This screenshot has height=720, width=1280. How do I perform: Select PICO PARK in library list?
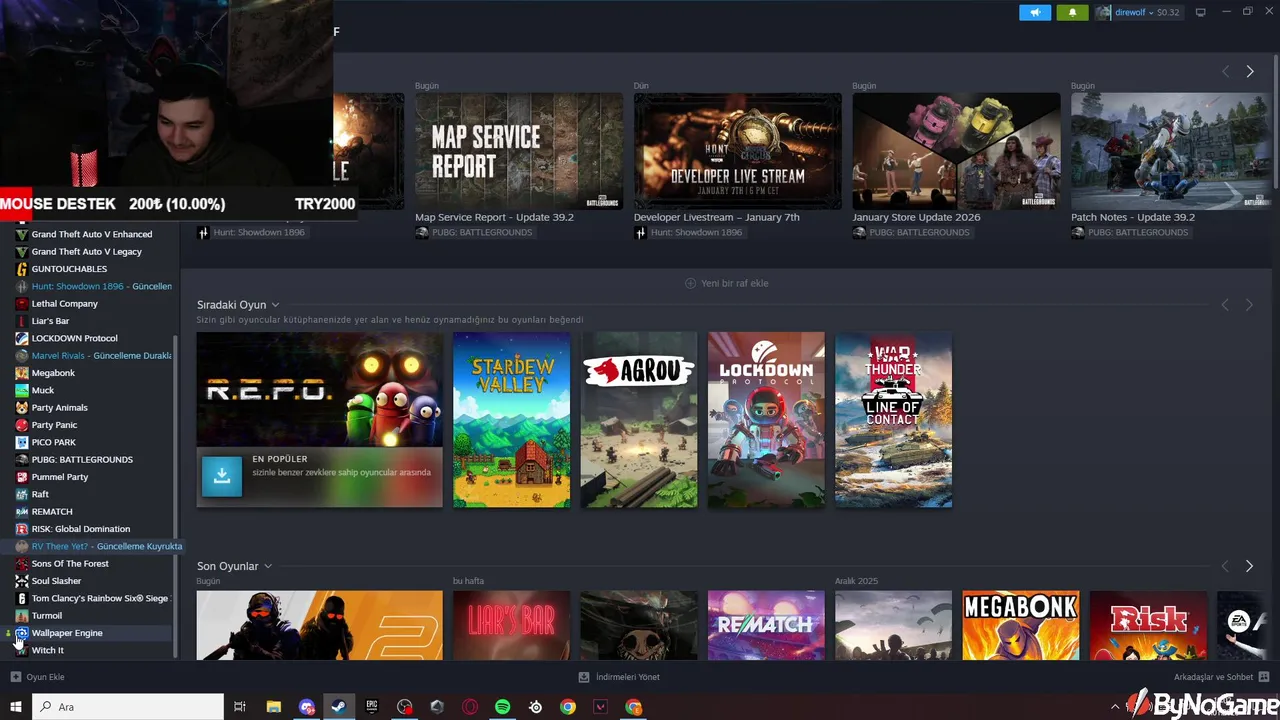(54, 443)
